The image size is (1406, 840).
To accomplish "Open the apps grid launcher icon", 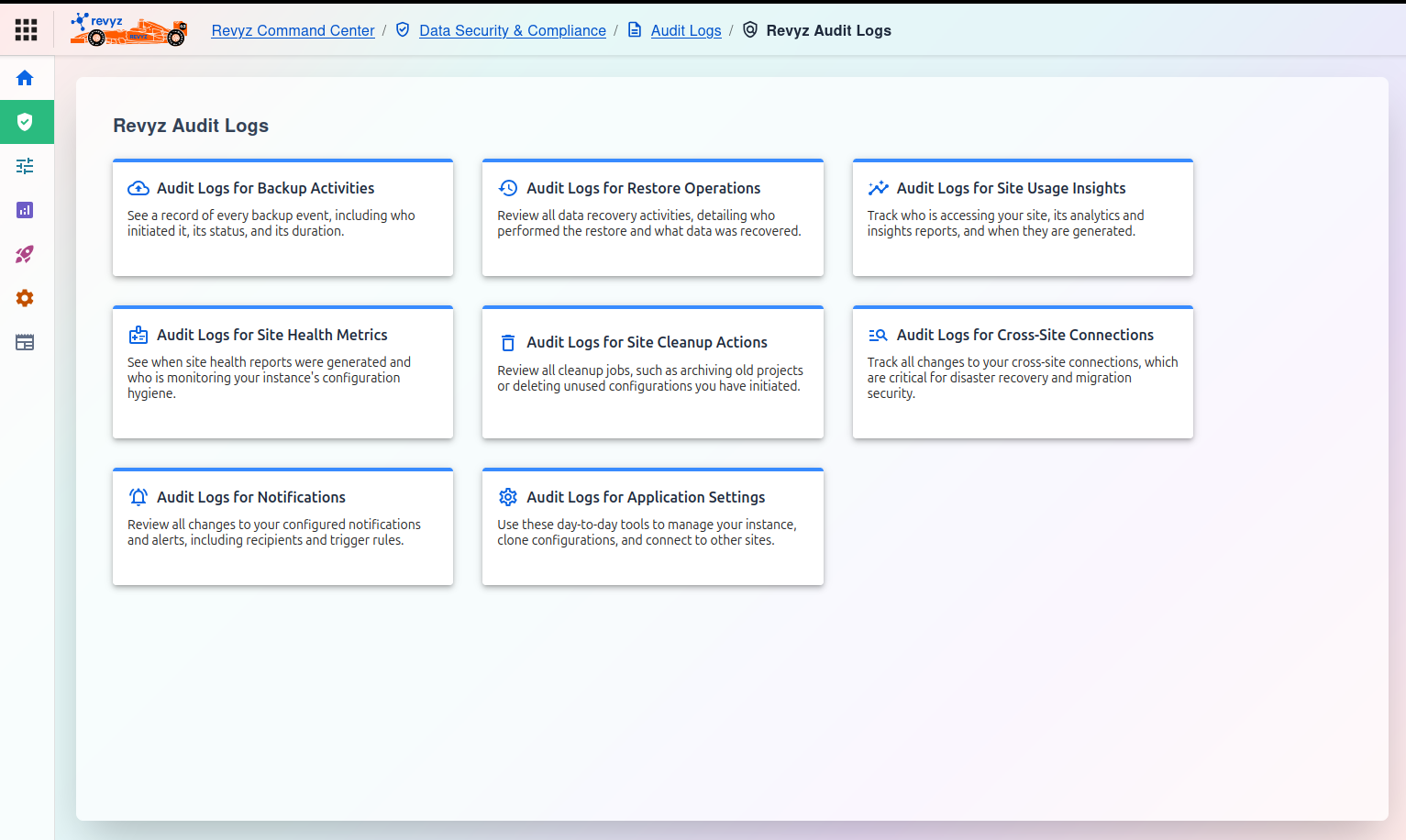I will pos(26,30).
